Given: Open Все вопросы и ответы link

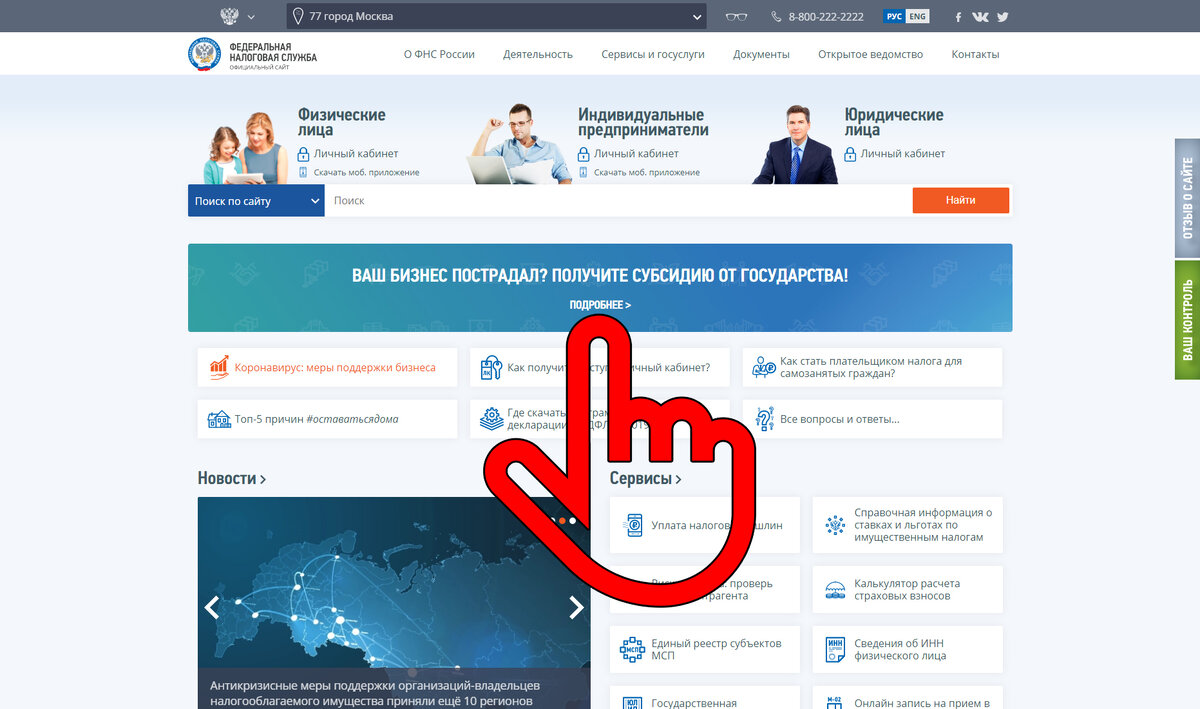Looking at the screenshot, I should [840, 419].
